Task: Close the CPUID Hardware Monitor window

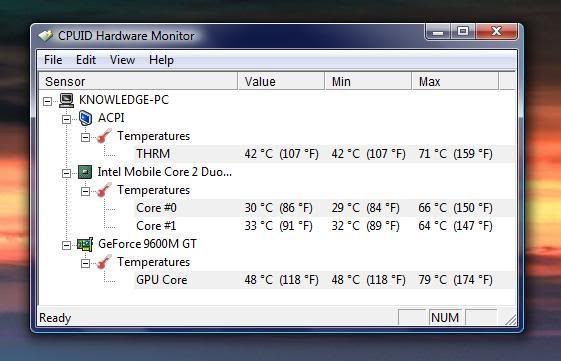Action: click(496, 31)
